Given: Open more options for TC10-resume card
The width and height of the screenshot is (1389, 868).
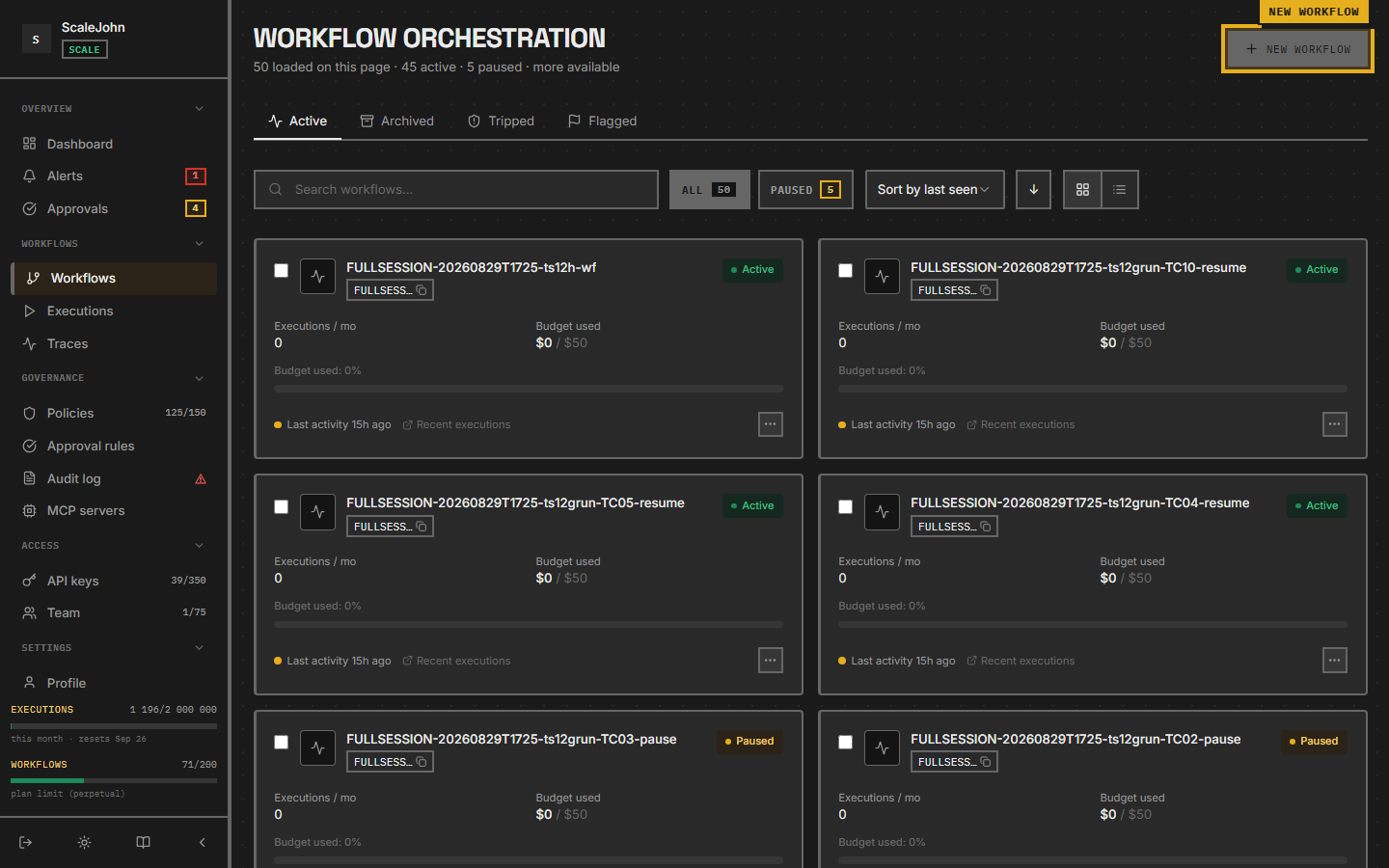Looking at the screenshot, I should 1334,424.
